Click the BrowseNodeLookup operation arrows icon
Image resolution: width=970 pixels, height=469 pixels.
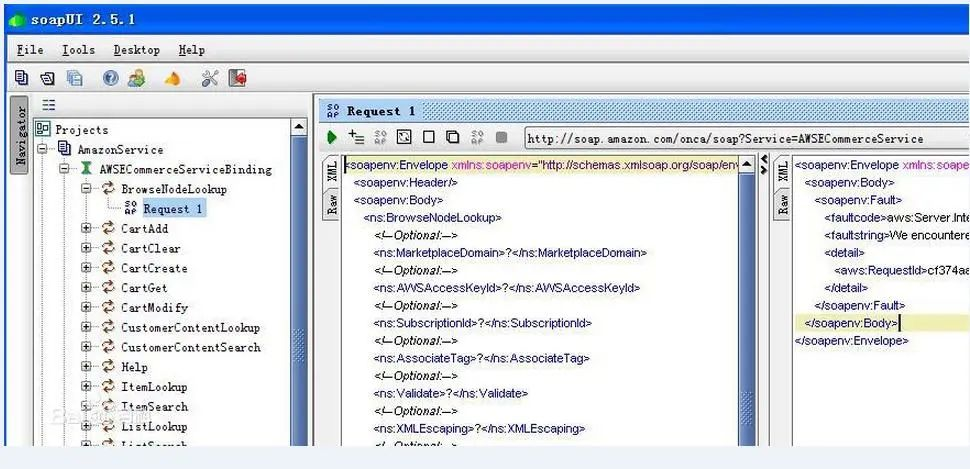coord(108,188)
